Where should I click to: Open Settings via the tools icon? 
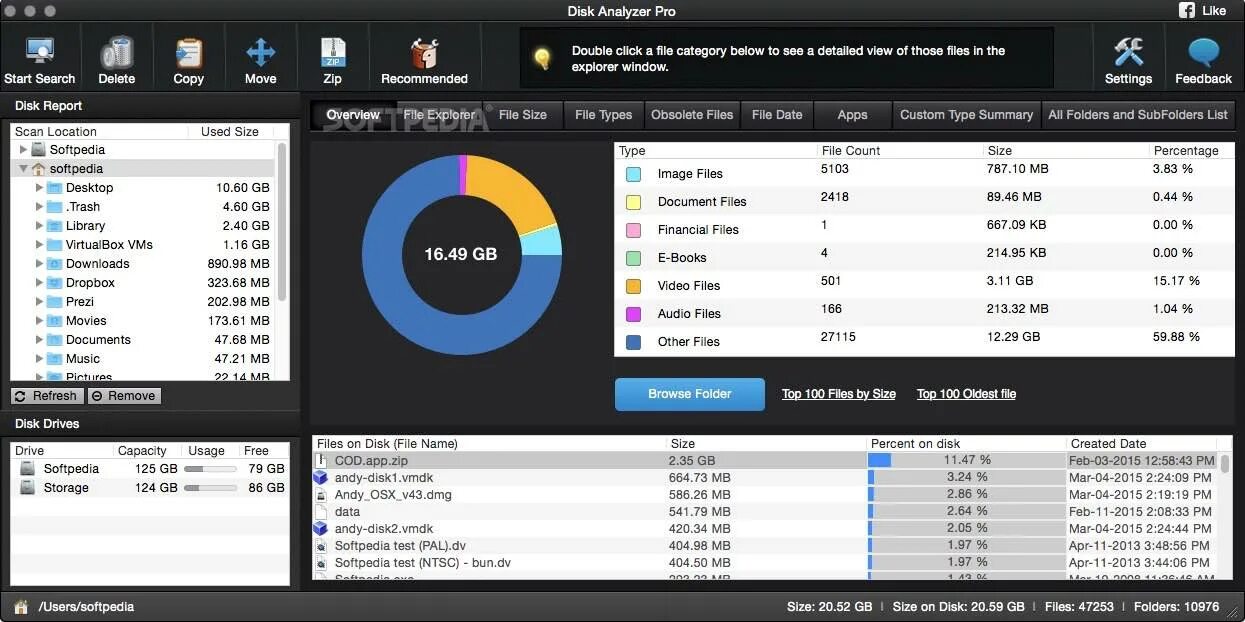coord(1128,51)
